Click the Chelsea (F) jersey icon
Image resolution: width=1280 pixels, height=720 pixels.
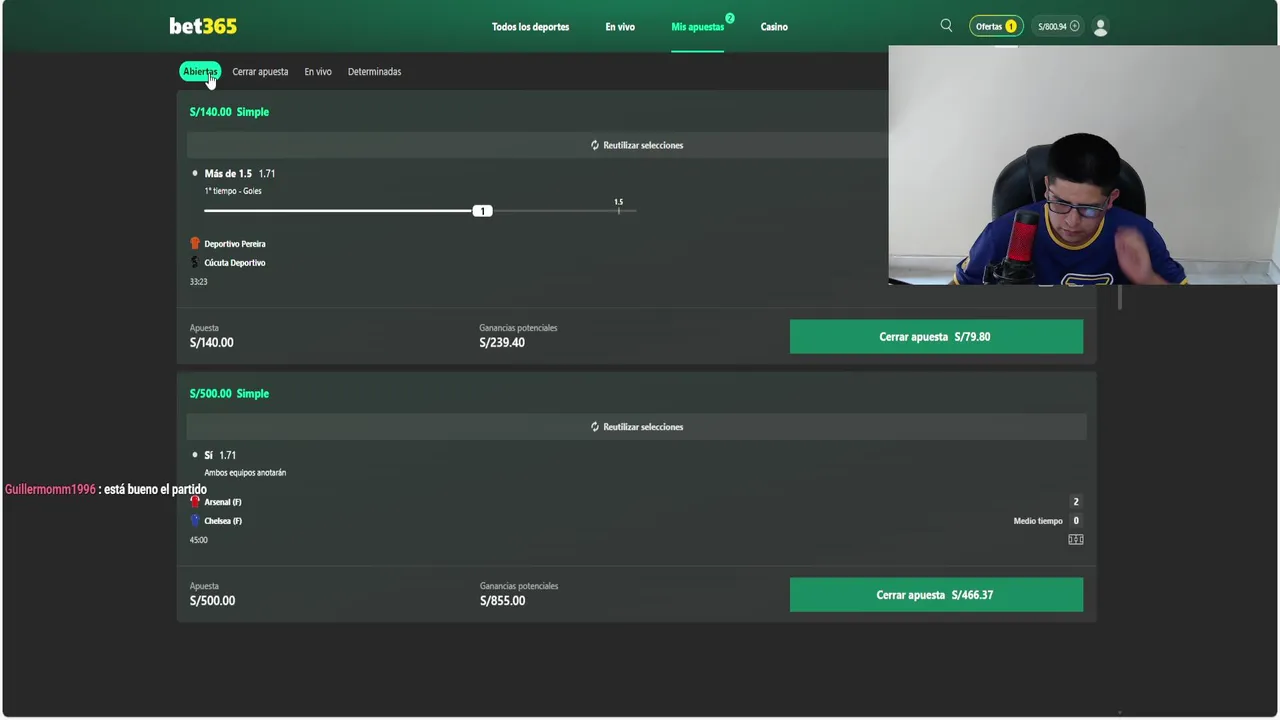[195, 520]
